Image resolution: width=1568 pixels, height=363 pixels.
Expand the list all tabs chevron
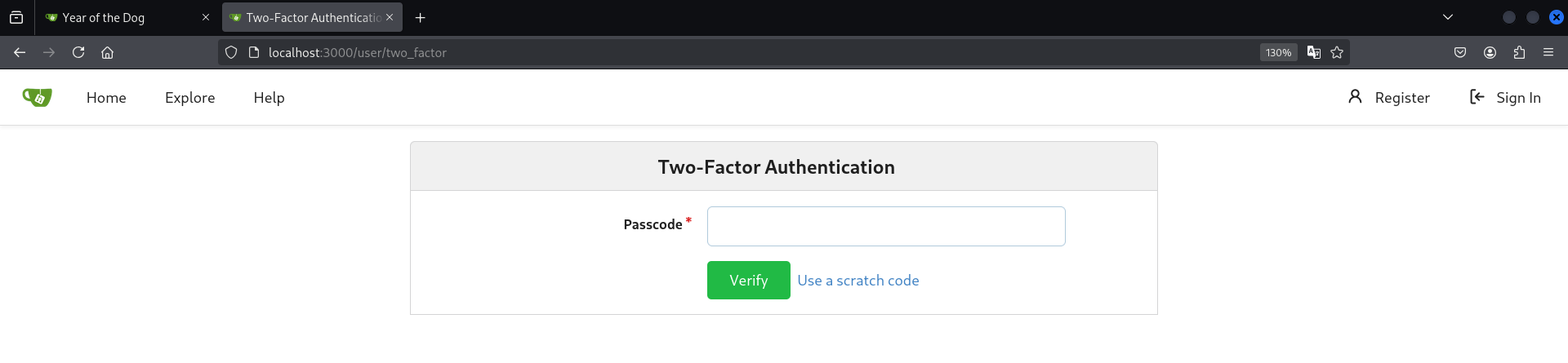coord(1448,17)
